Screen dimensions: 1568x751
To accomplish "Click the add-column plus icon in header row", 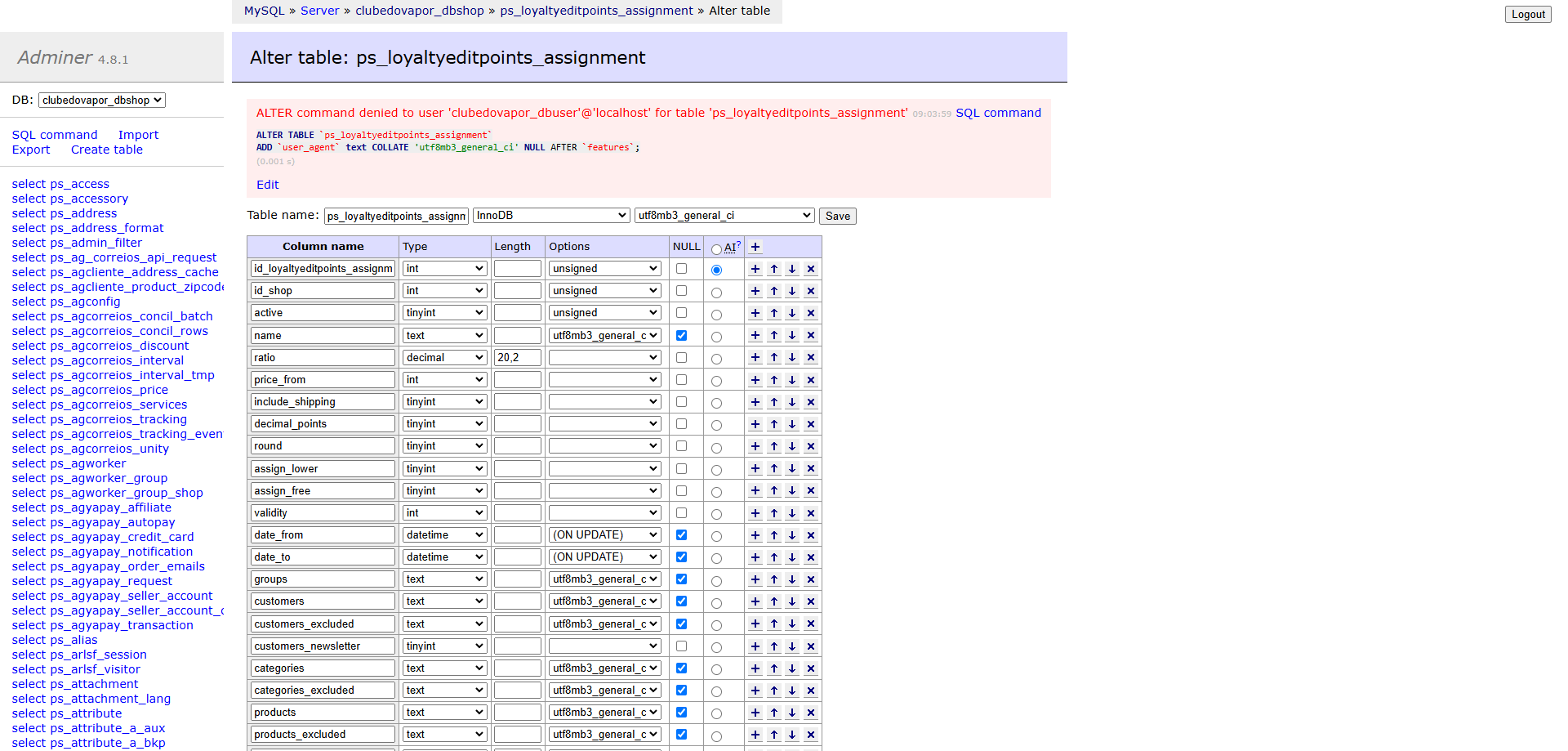I will (x=755, y=247).
